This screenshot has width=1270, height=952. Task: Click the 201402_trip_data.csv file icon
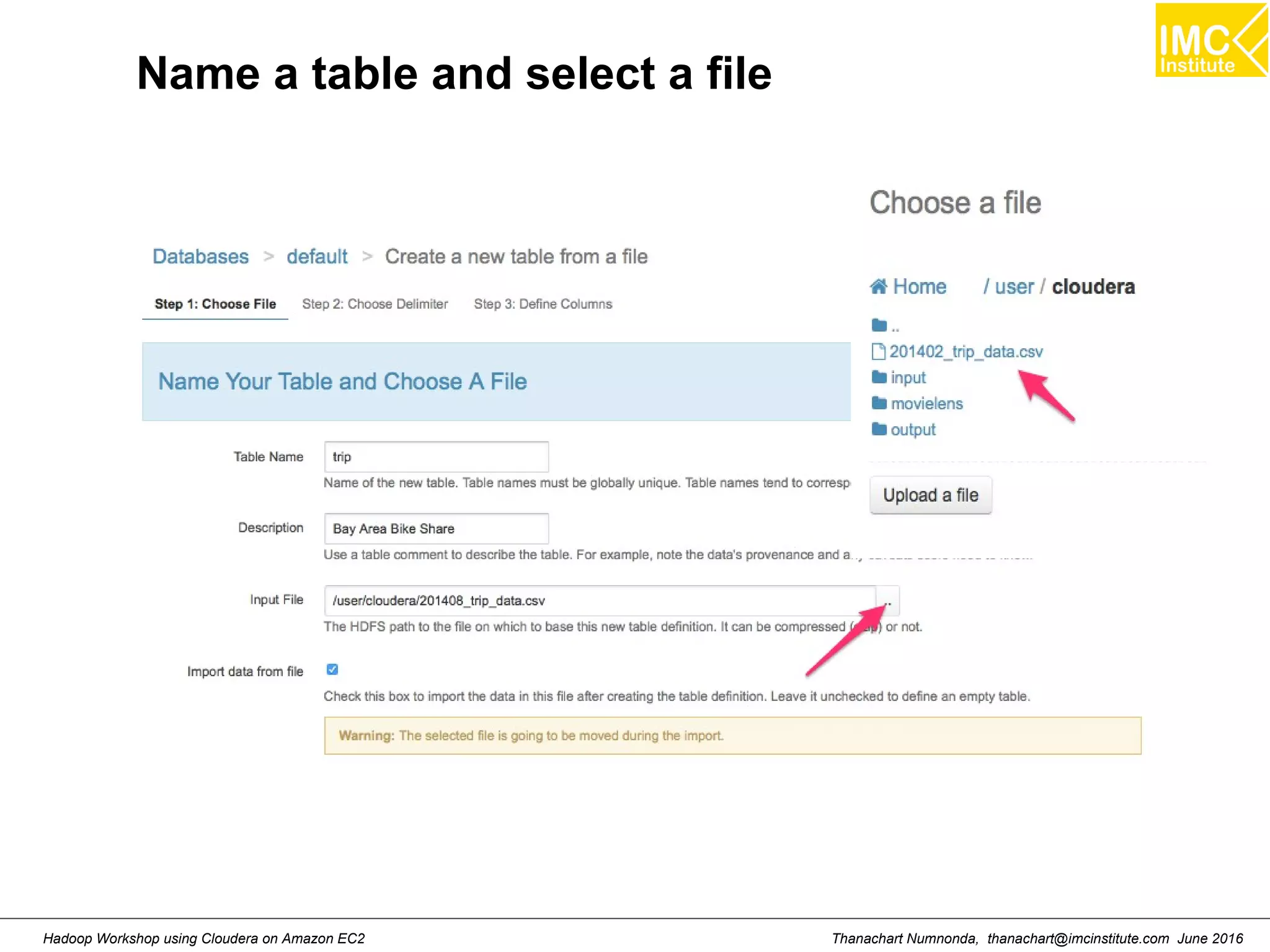tap(878, 351)
